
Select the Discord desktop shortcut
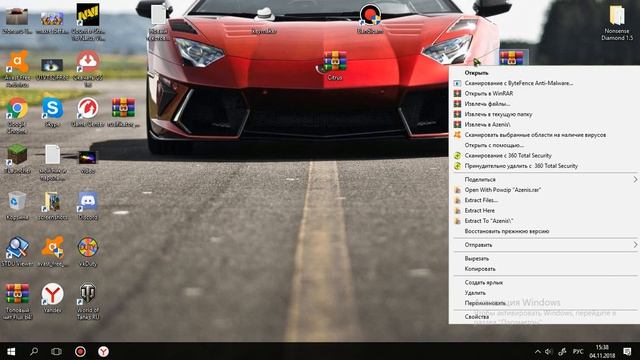pos(88,202)
